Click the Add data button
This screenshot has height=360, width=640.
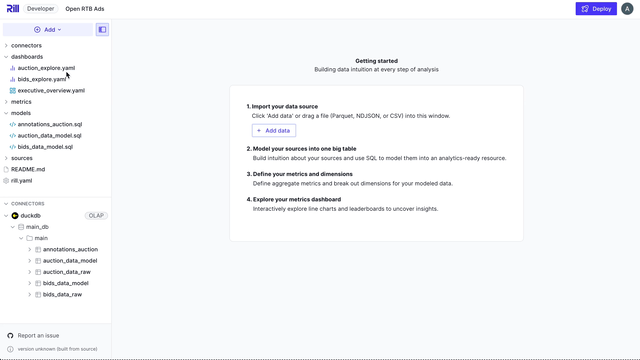click(x=274, y=131)
